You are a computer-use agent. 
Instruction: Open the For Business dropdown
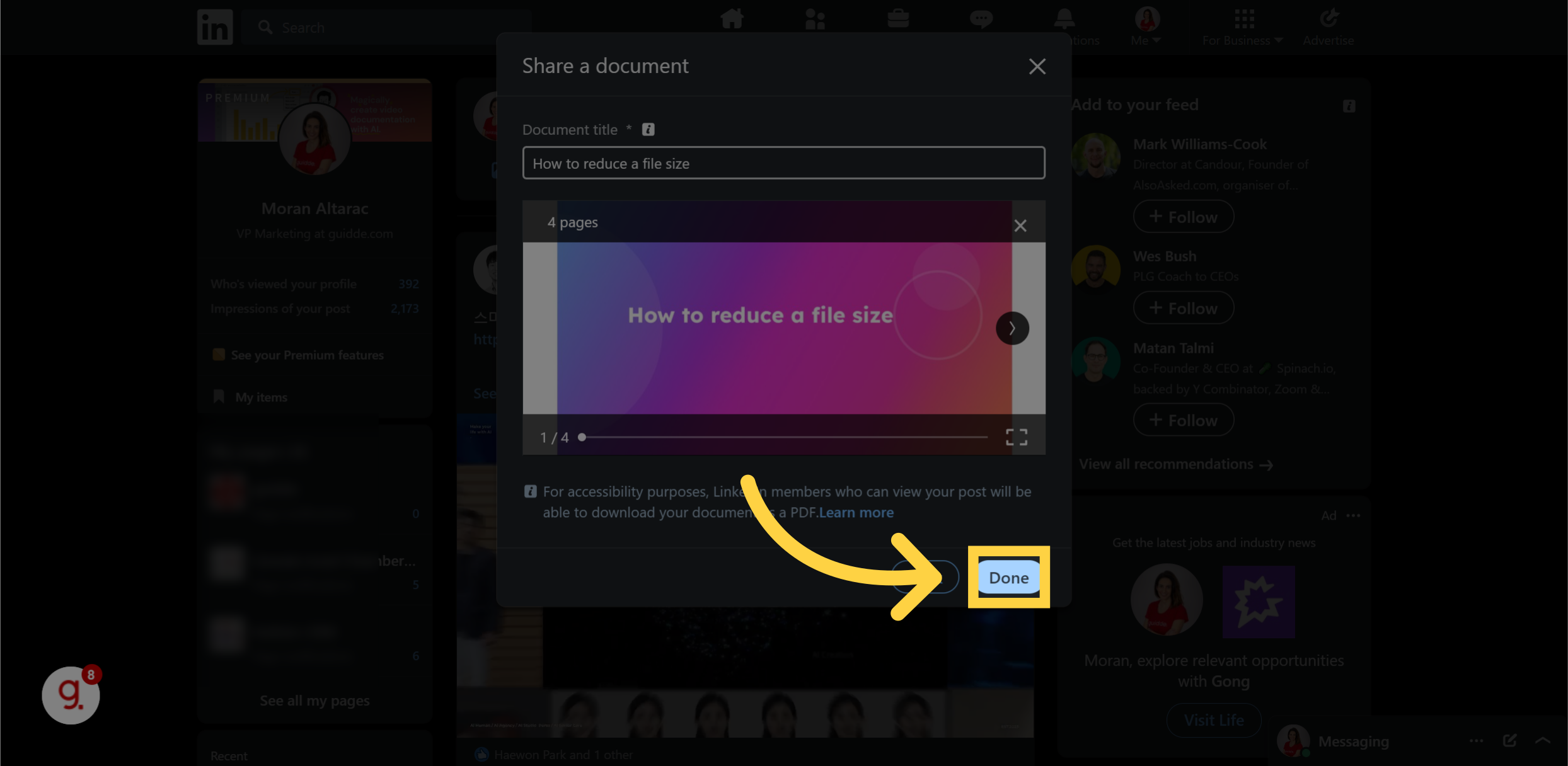pyautogui.click(x=1243, y=26)
